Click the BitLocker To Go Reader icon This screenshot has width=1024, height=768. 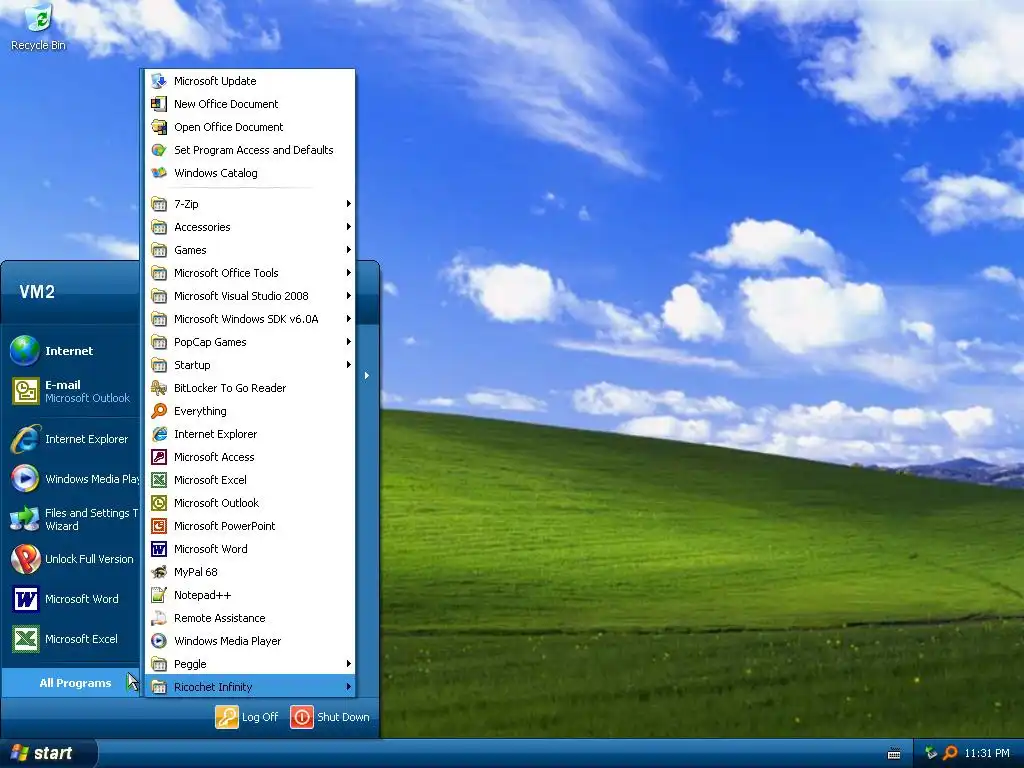coord(159,388)
